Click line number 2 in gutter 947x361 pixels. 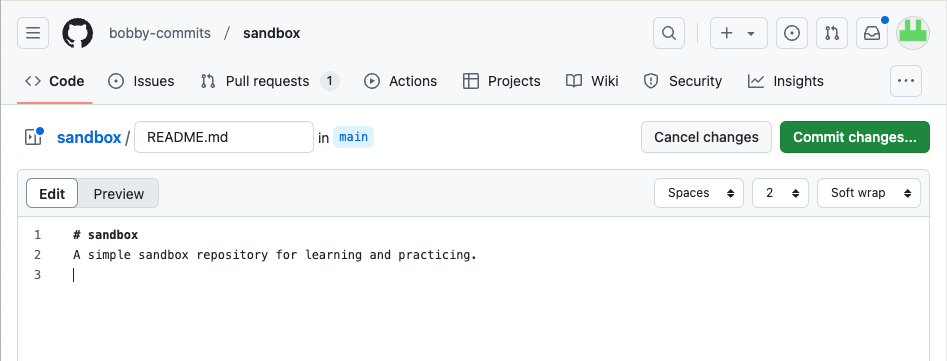coord(37,255)
